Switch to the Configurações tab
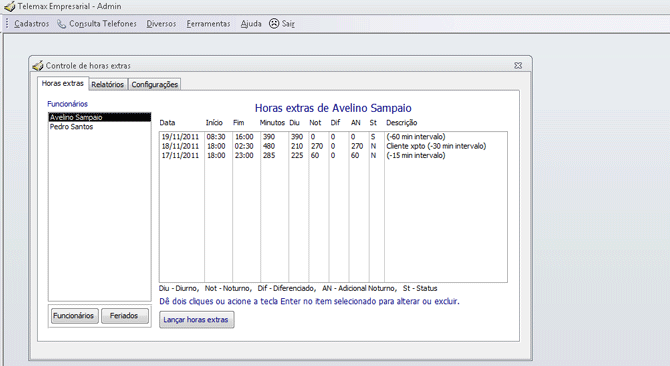This screenshot has width=670, height=366. click(x=155, y=85)
